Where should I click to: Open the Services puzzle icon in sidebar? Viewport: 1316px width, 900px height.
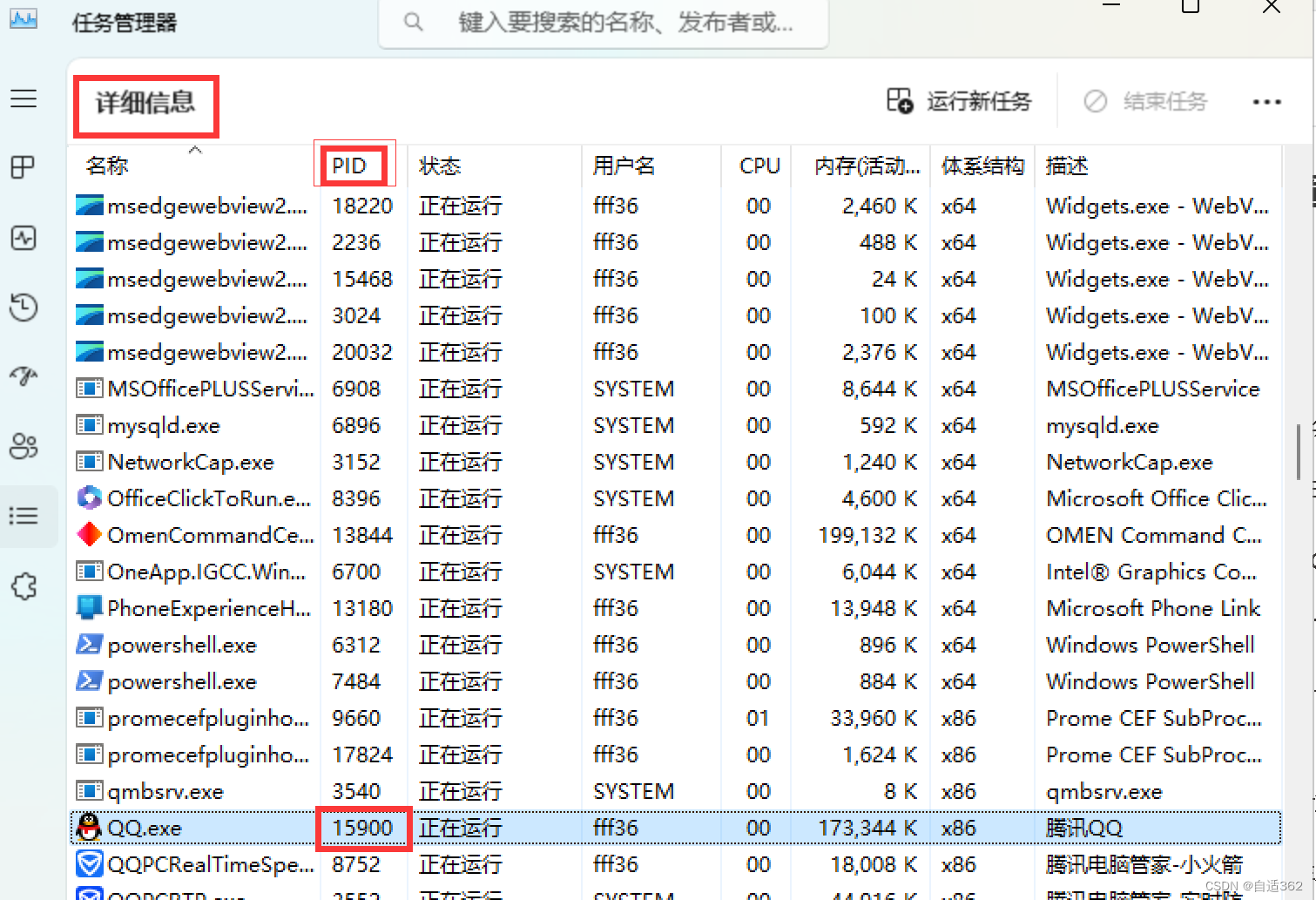click(x=24, y=586)
